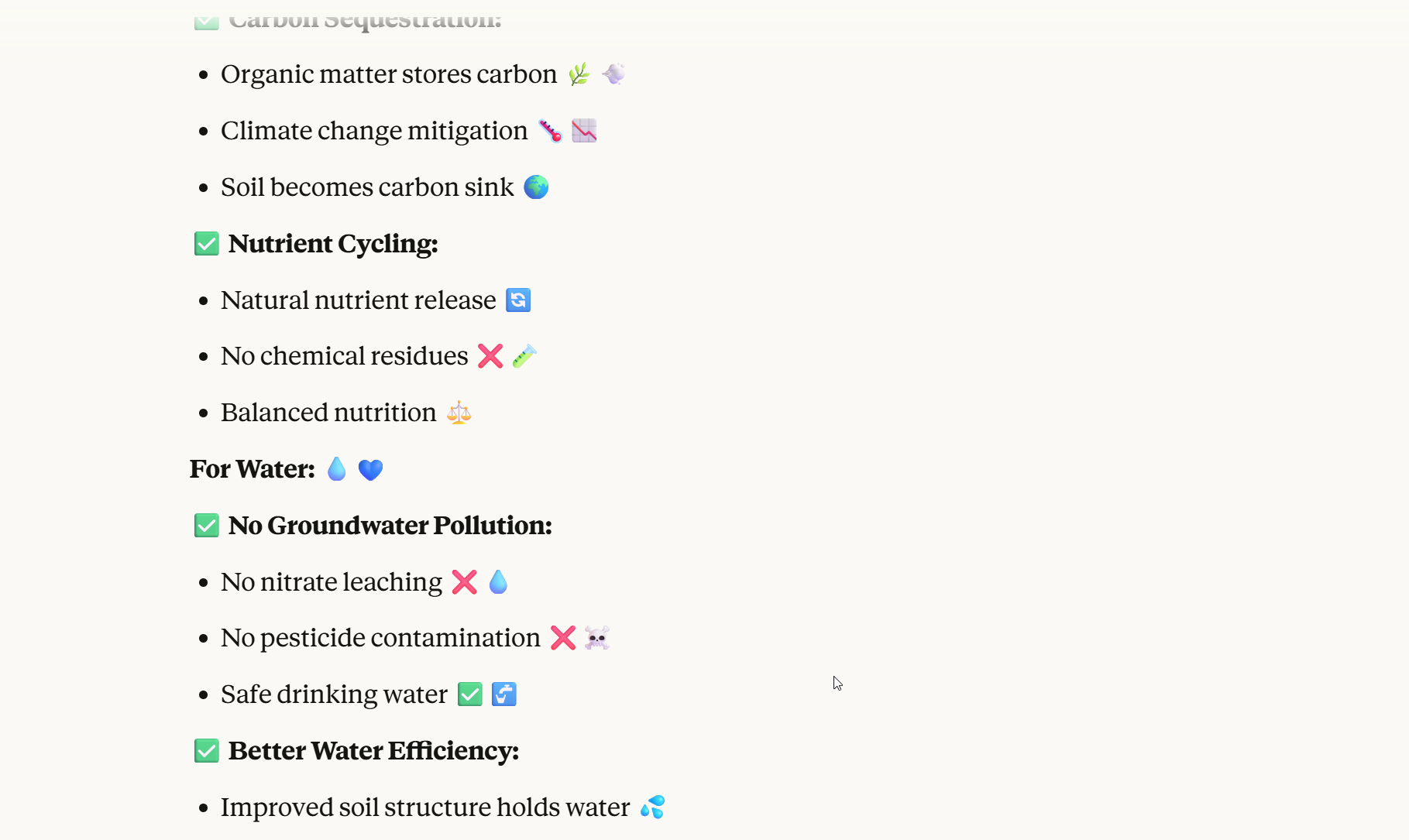The width and height of the screenshot is (1409, 840).
Task: Click the green checkmark before Better Water Efficiency
Action: click(x=207, y=751)
